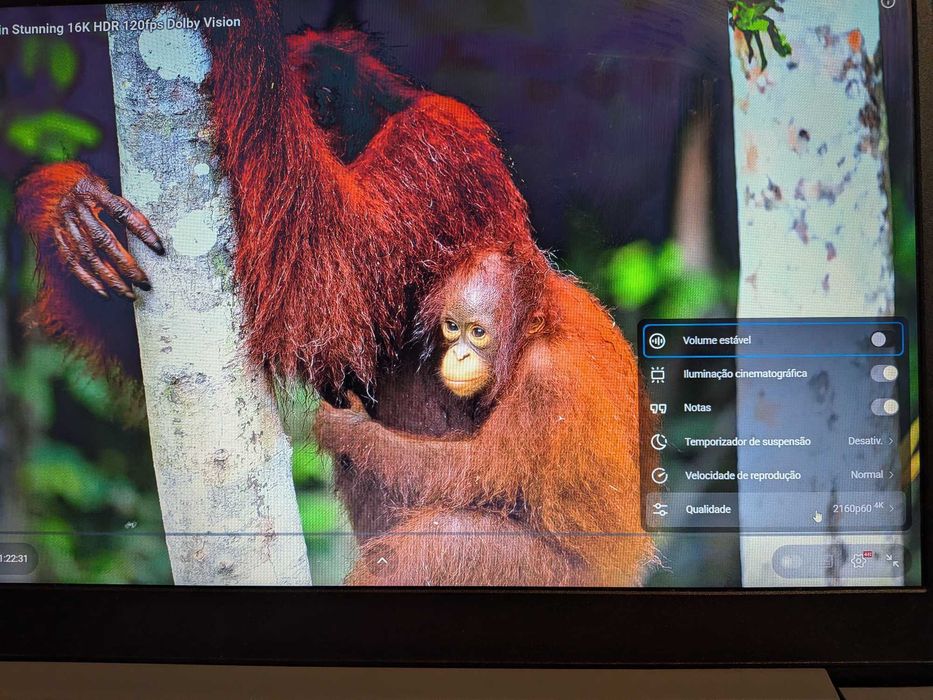
Task: Open the settings gear in player controls
Action: click(859, 560)
